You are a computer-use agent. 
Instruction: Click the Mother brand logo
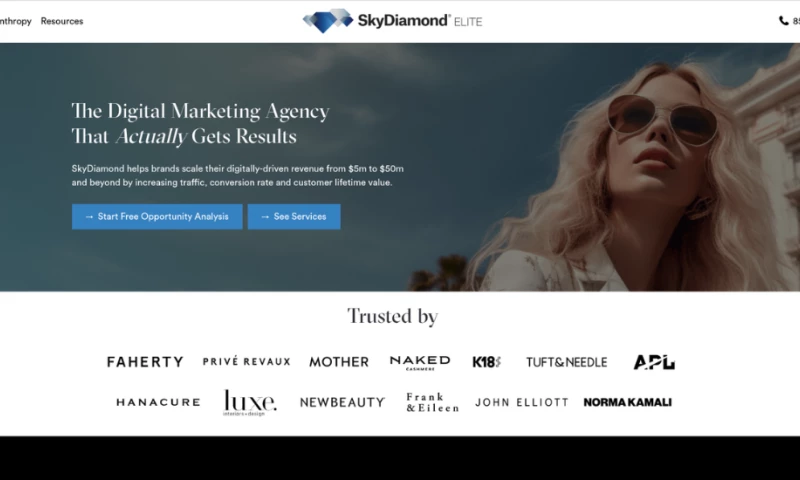click(x=338, y=362)
